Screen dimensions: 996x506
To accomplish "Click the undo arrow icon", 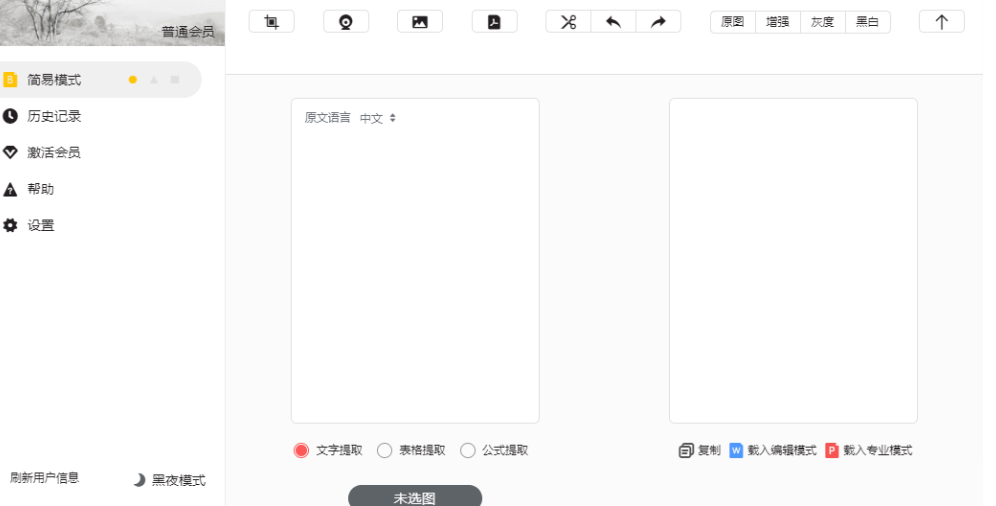I will (613, 22).
